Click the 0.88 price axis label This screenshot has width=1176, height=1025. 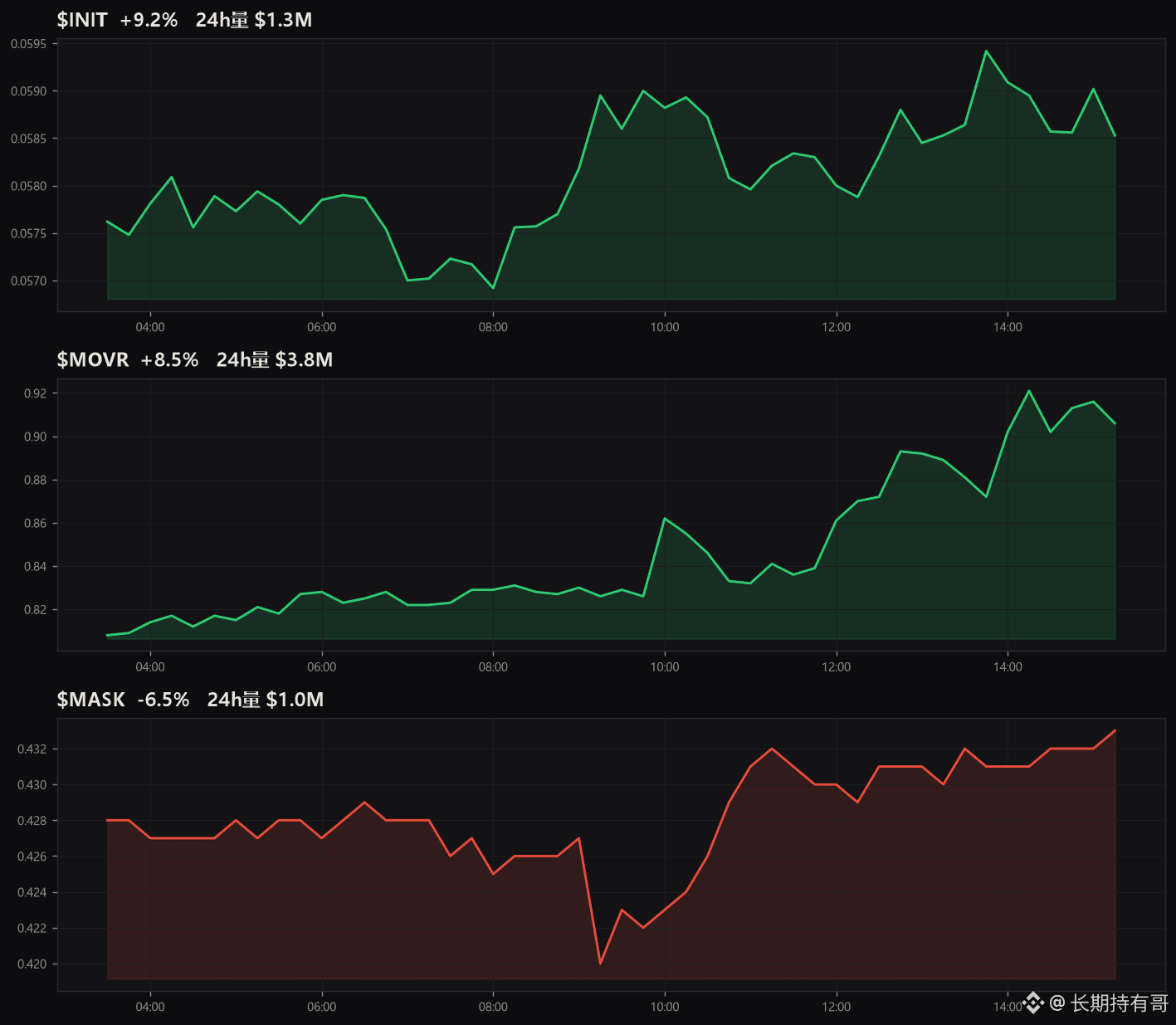click(x=36, y=480)
